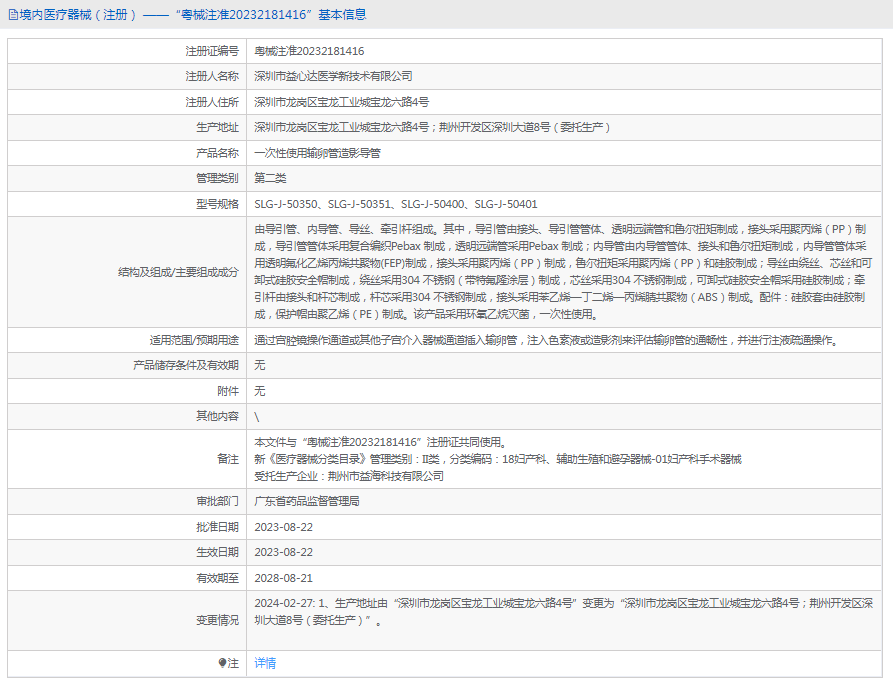
Task: Select remark line 新《医疗器械分类目录》管理类别
Action: pyautogui.click(x=498, y=459)
